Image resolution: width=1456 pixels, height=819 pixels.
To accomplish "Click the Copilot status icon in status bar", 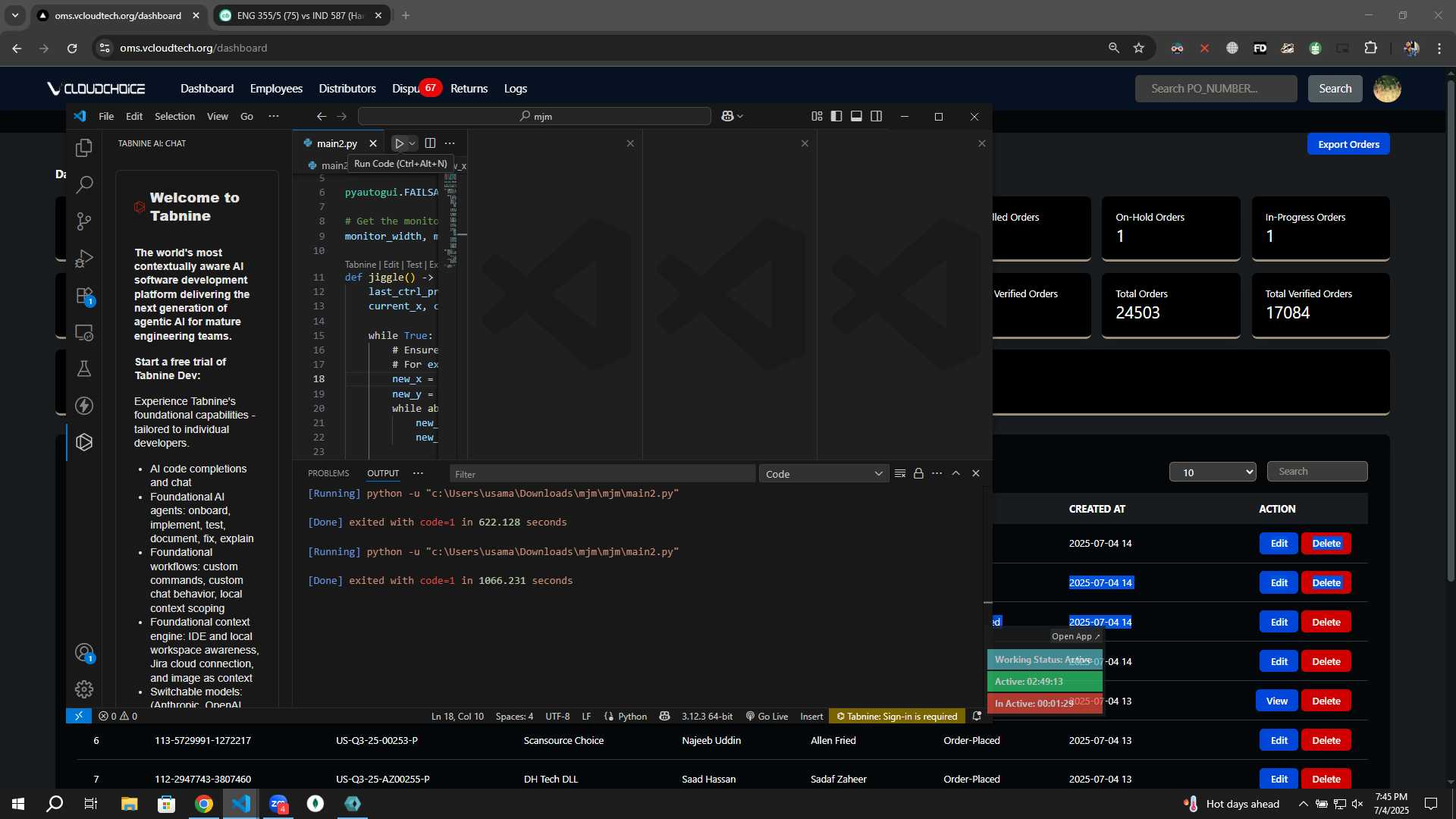I will coord(664,716).
